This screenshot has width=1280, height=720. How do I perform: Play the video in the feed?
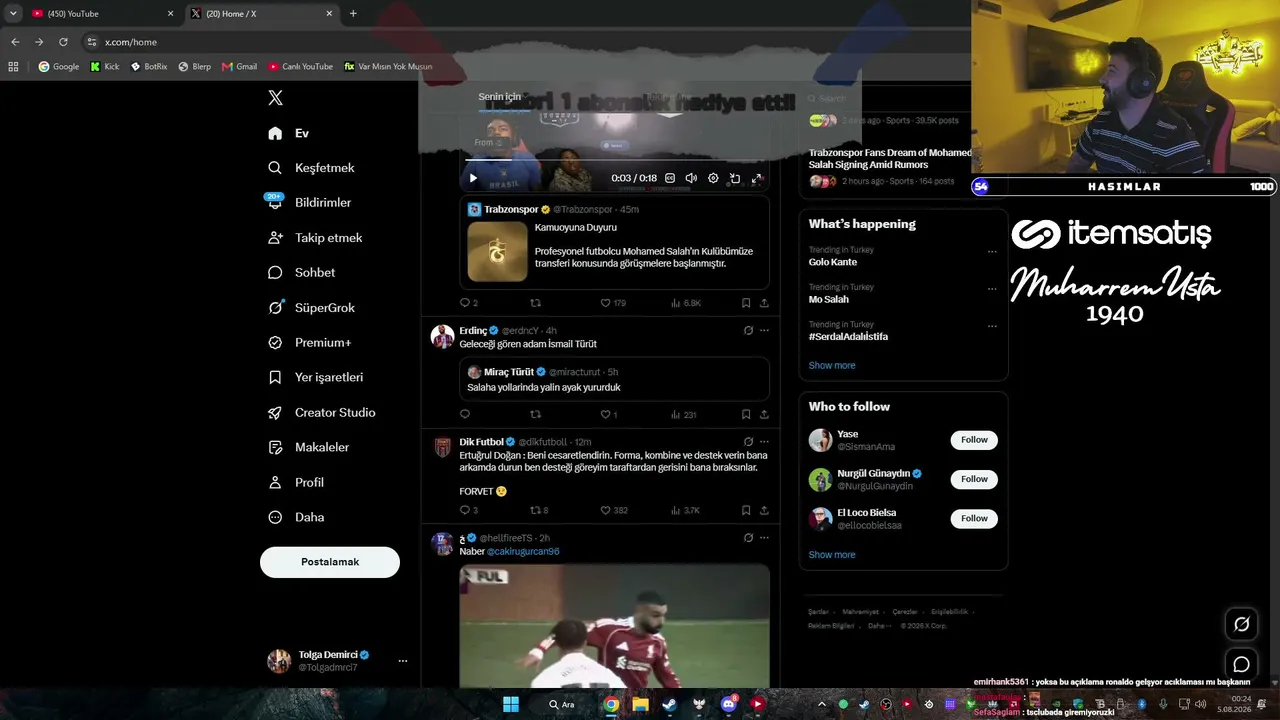(473, 178)
